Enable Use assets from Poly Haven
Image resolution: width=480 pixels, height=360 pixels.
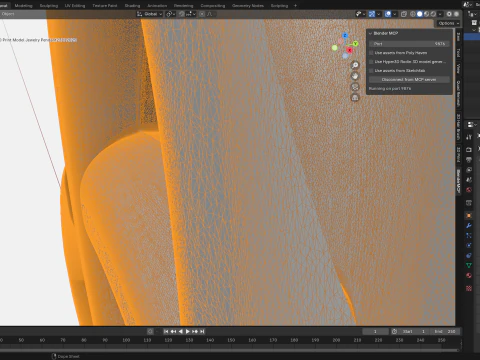coord(371,53)
